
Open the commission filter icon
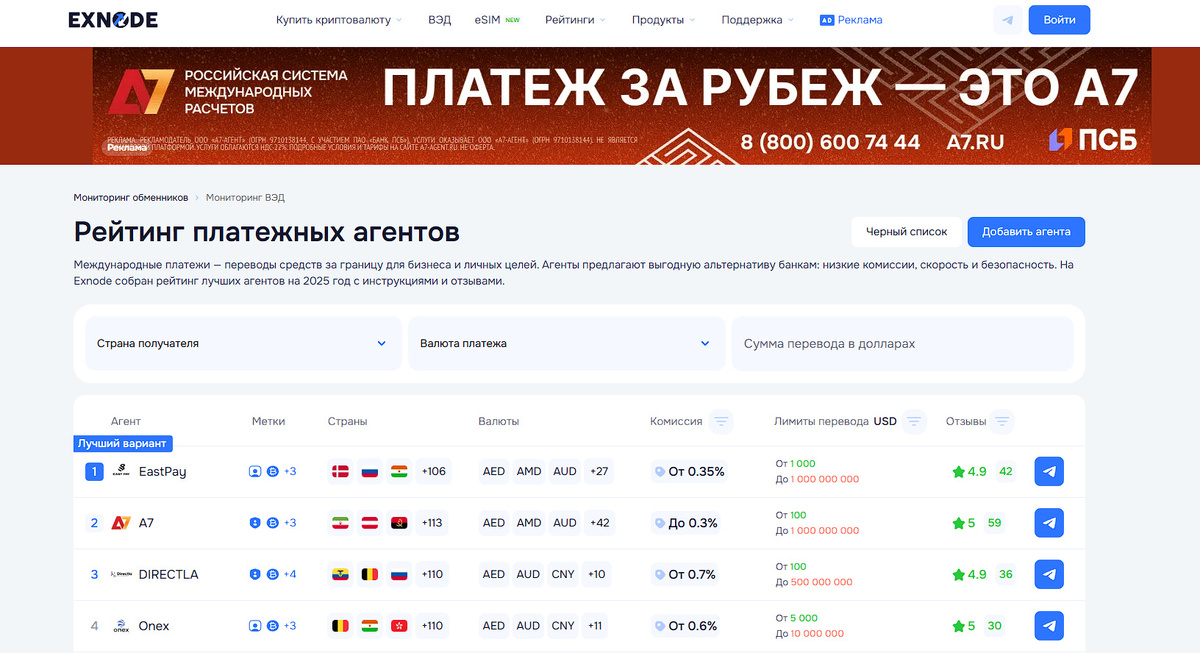pos(721,421)
